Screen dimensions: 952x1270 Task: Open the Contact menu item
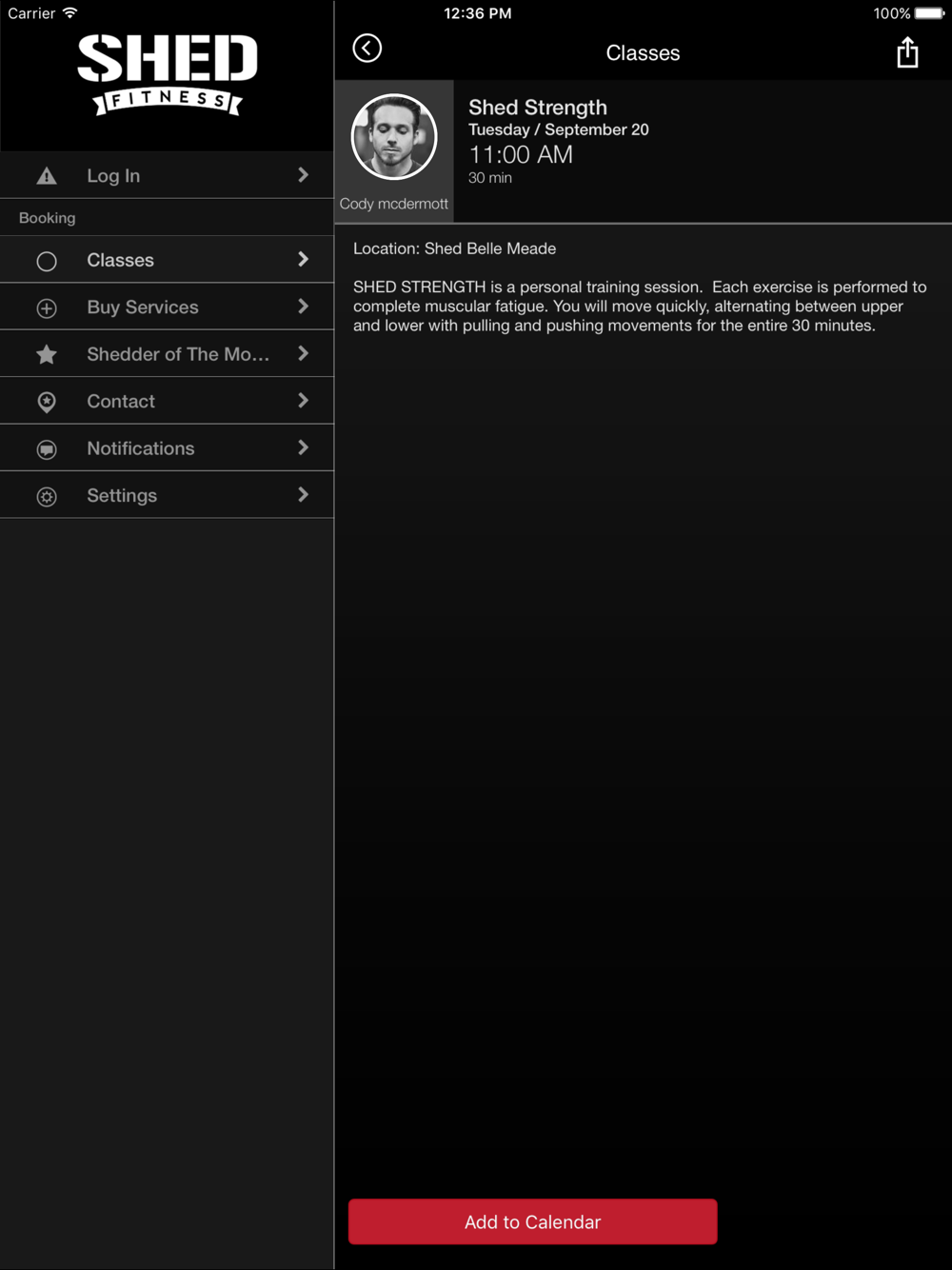(x=167, y=401)
